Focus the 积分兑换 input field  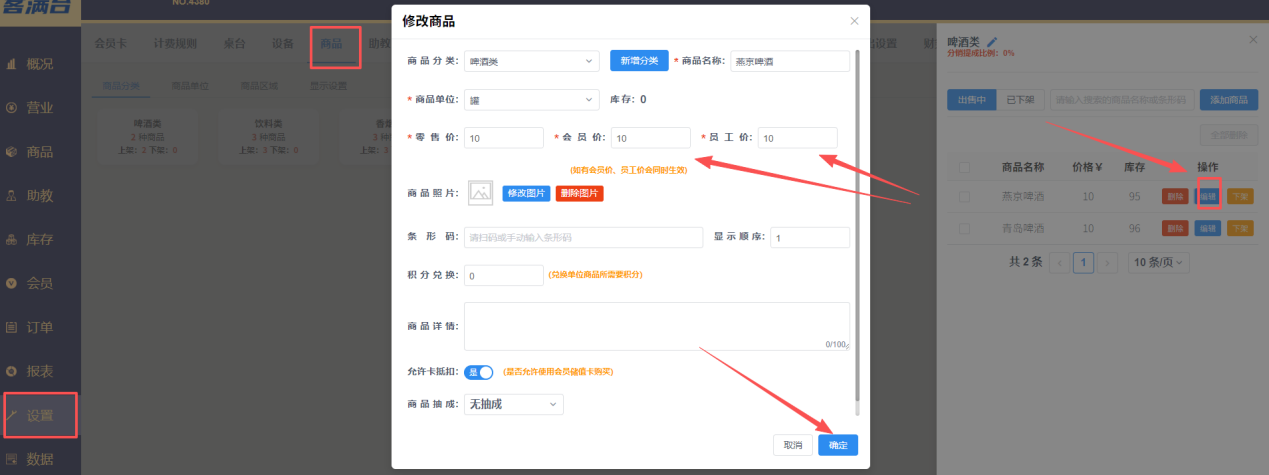tap(504, 275)
